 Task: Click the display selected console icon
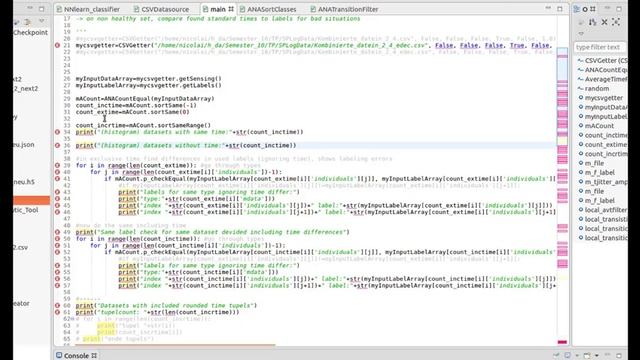click(567, 356)
